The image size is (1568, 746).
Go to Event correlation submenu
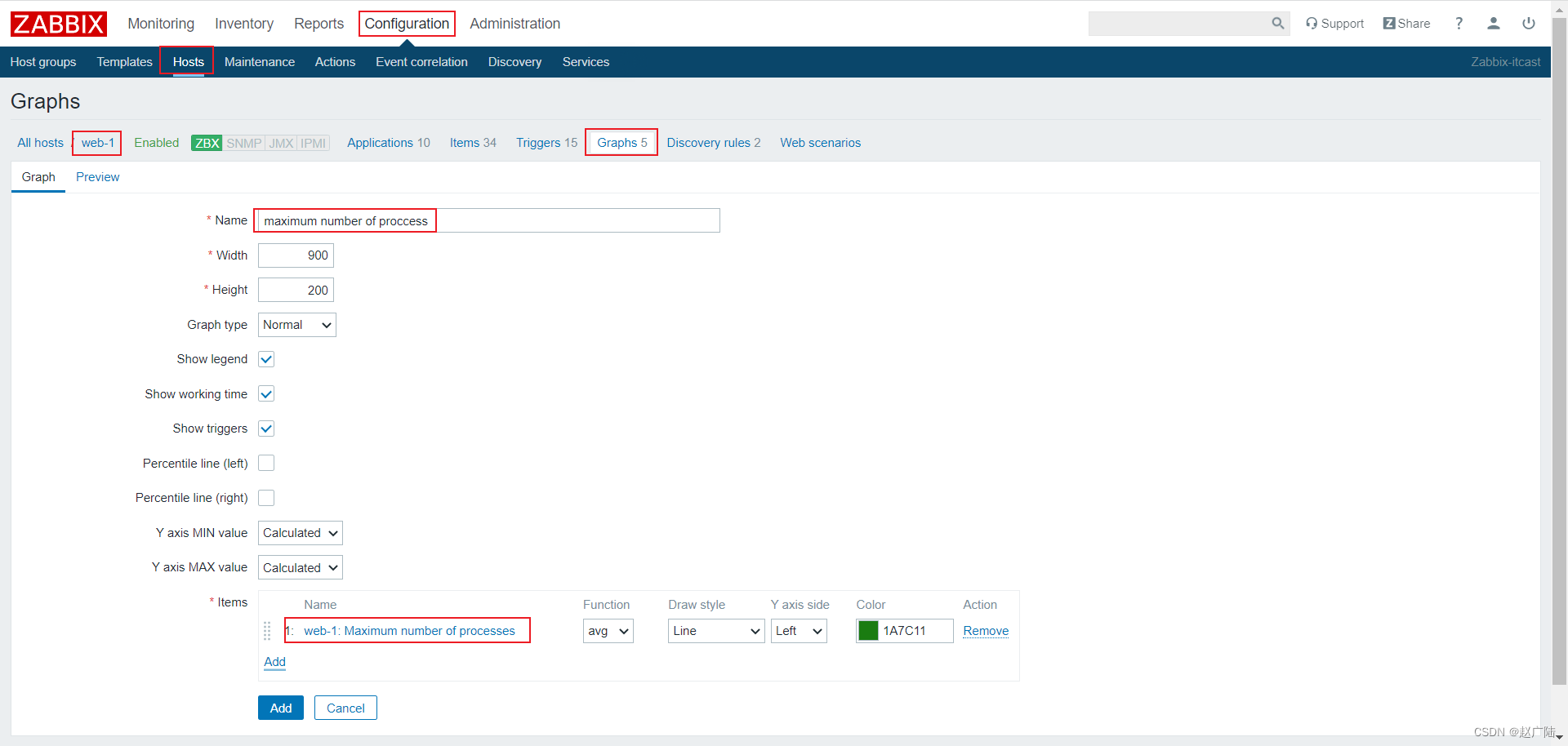421,62
